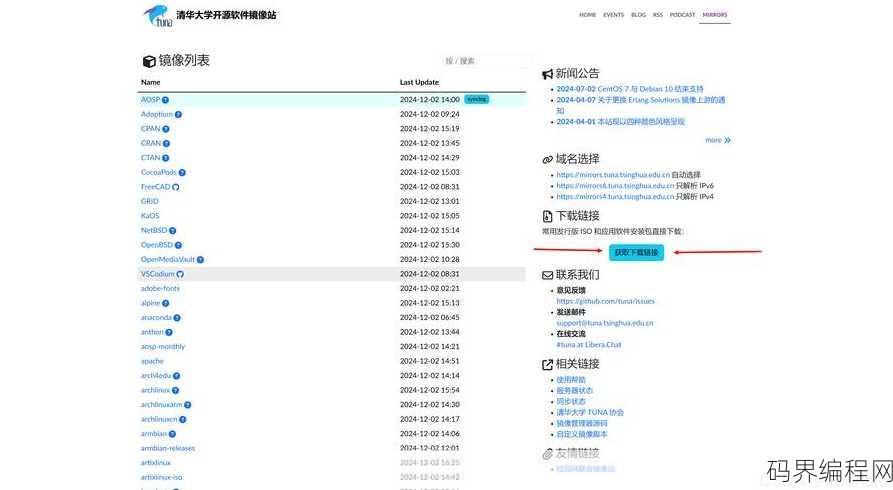Open the 镜像管理器源码 link
The height and width of the screenshot is (490, 893).
[x=582, y=423]
